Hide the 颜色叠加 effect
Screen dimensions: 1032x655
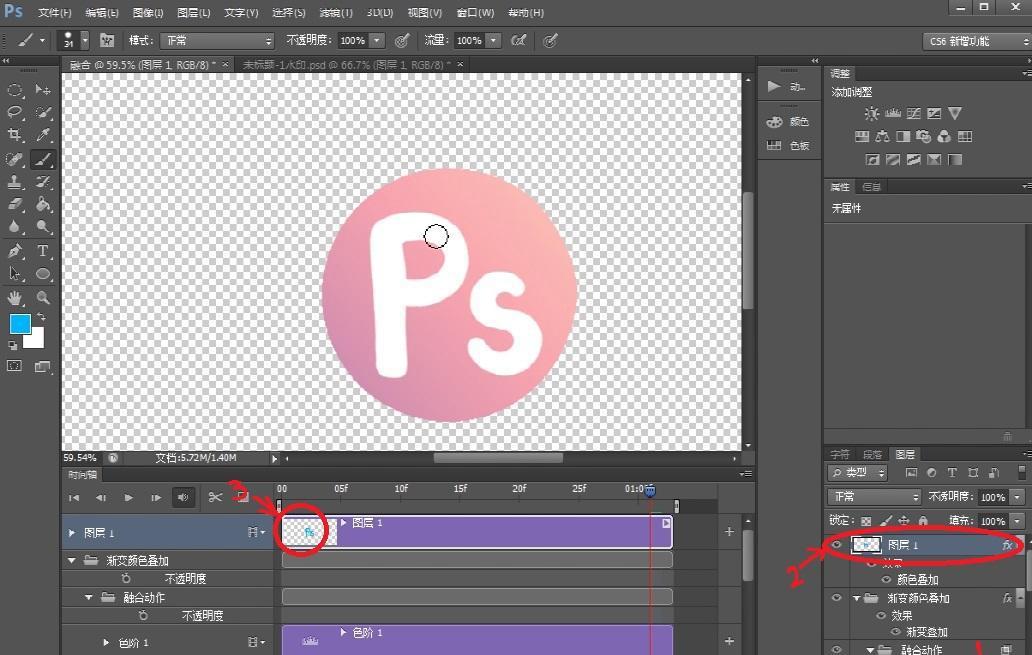[x=887, y=580]
